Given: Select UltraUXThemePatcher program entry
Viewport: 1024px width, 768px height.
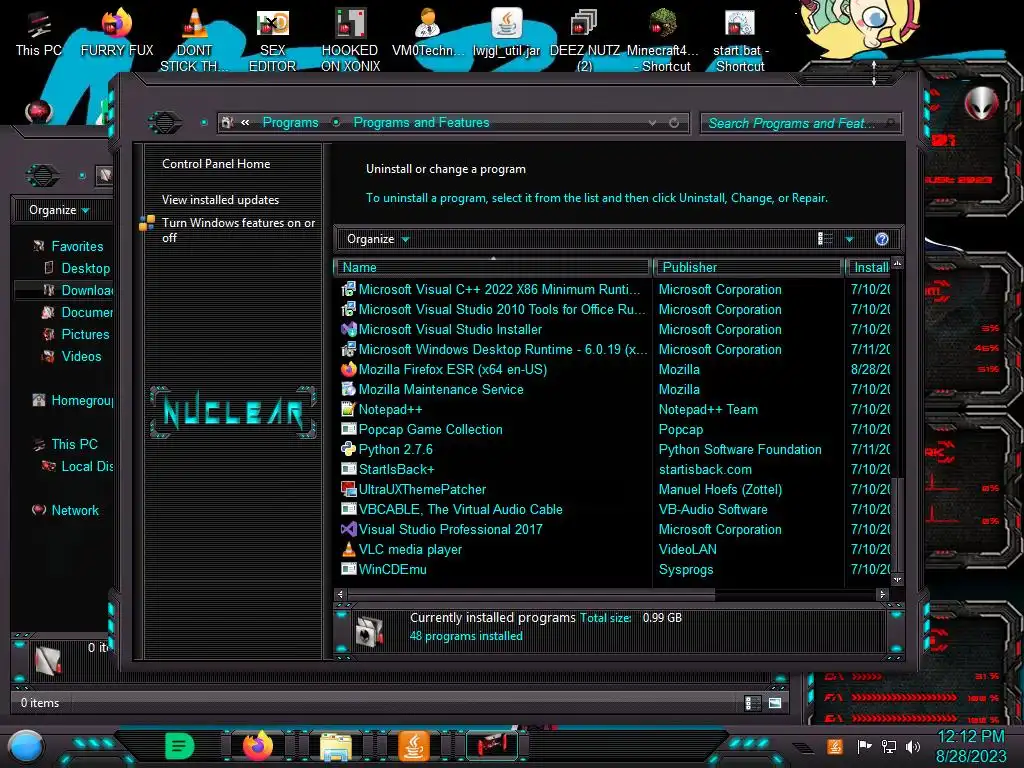Looking at the screenshot, I should click(422, 489).
